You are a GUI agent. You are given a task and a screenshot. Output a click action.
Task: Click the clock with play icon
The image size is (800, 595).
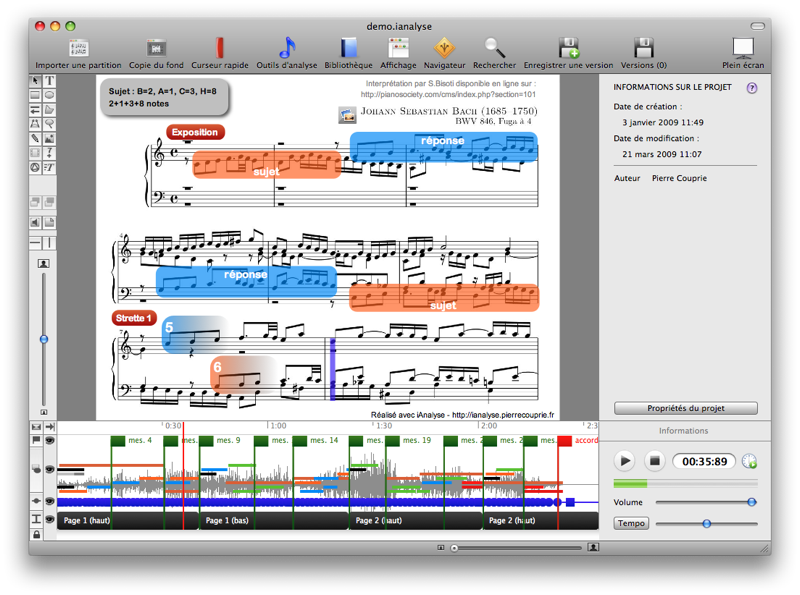[749, 461]
